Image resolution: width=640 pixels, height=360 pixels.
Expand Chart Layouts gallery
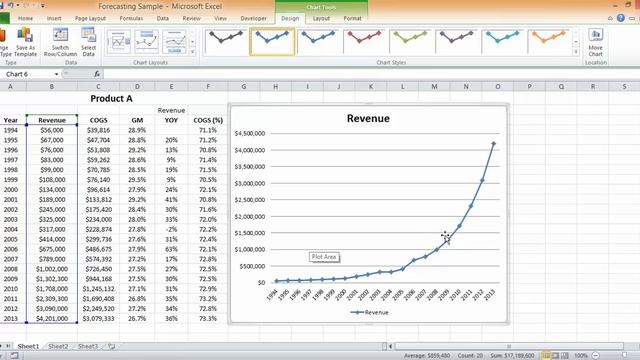(x=192, y=52)
